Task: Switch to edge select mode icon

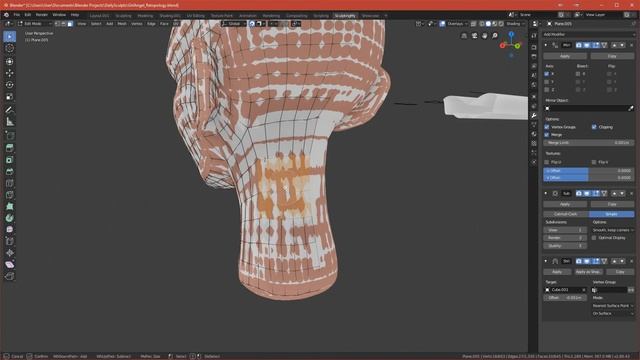Action: (64, 24)
